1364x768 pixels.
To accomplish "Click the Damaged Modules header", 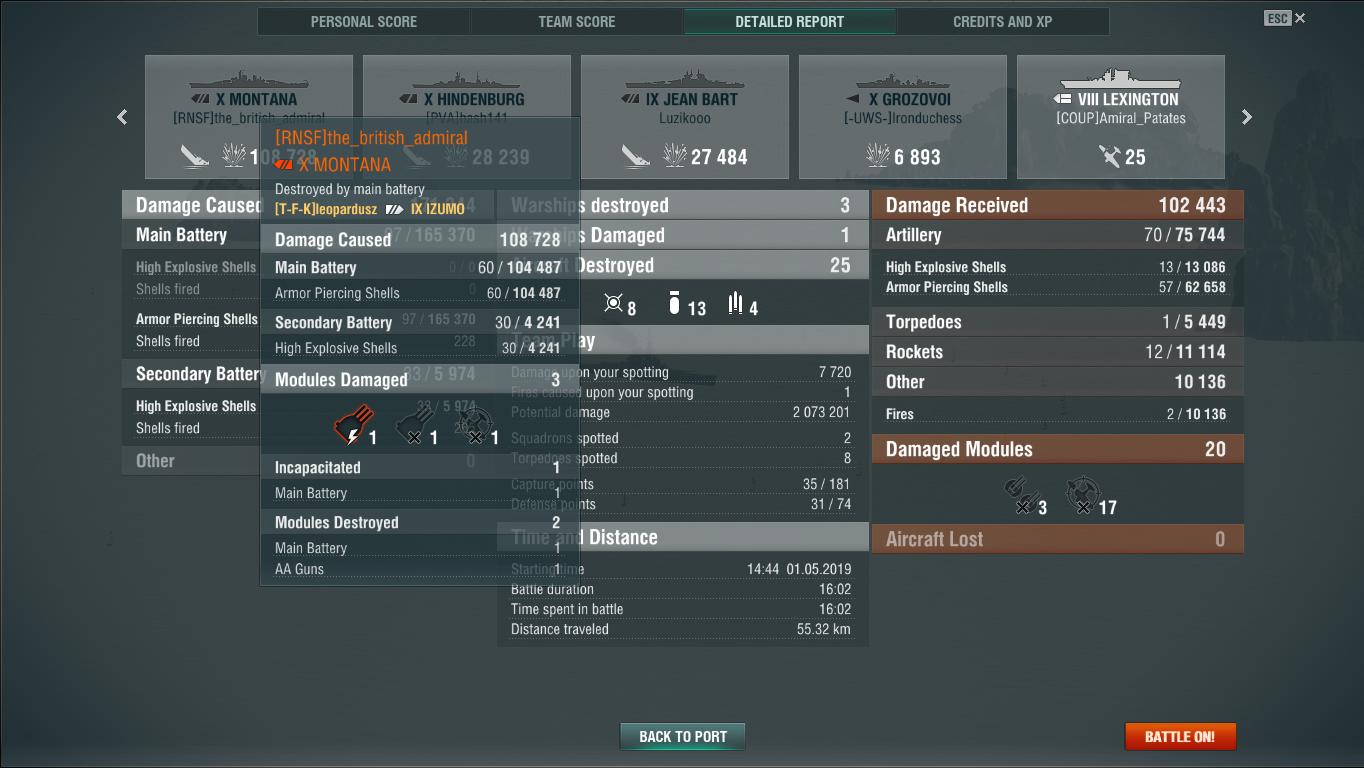I will [x=1058, y=449].
